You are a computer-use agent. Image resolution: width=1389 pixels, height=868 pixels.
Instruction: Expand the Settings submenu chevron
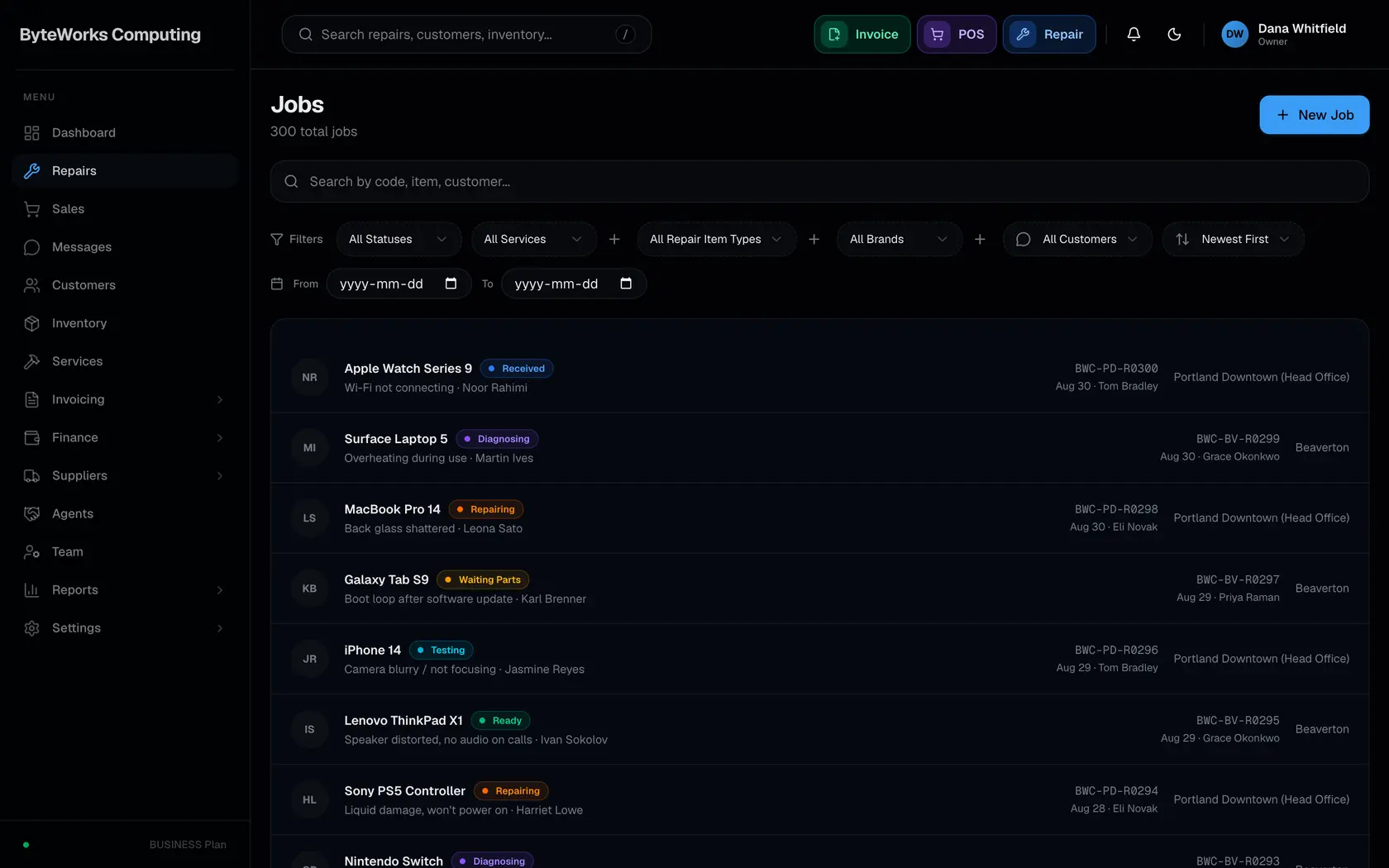coord(220,627)
